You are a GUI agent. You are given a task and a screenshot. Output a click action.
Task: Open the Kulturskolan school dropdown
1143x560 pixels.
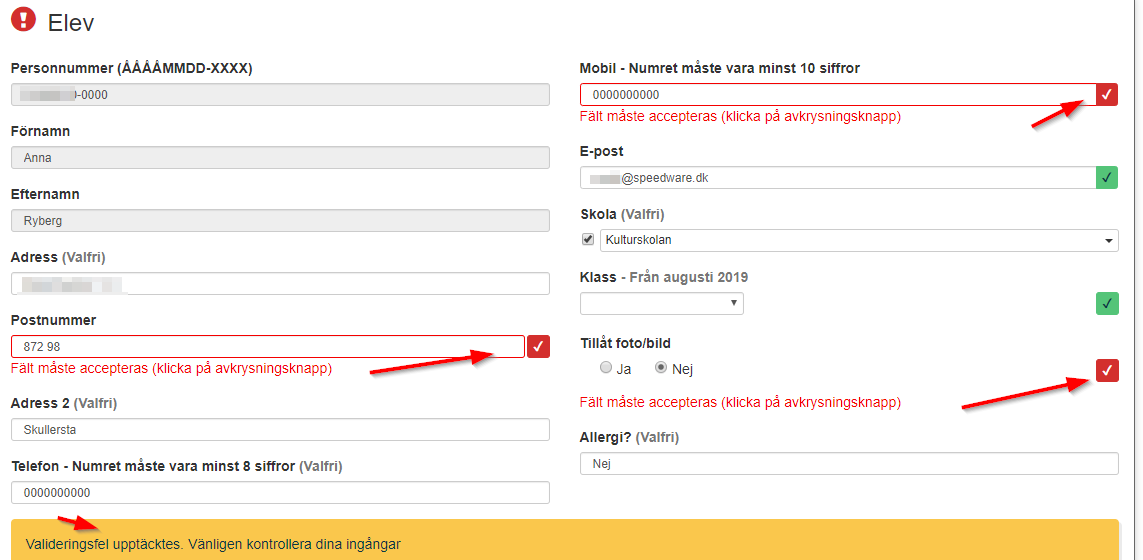pos(859,240)
